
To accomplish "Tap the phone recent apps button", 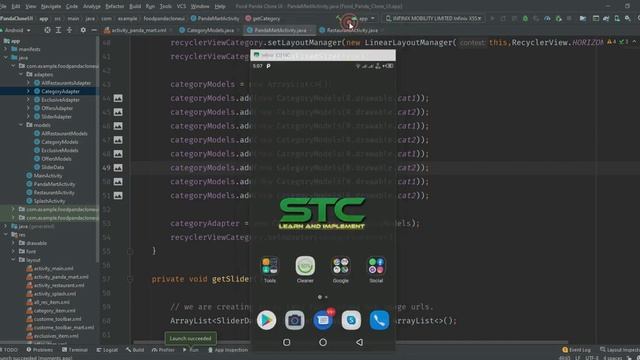I will (x=287, y=342).
